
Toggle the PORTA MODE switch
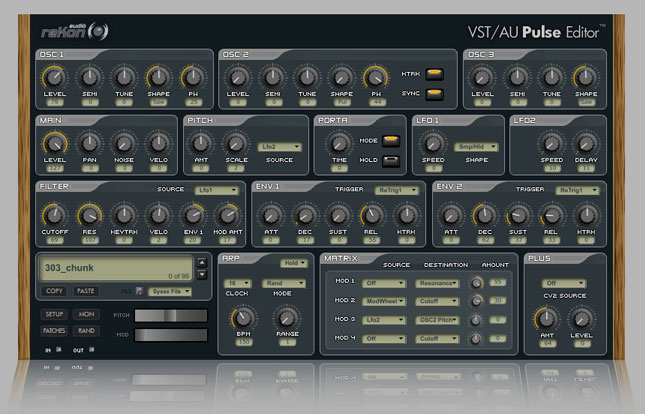pyautogui.click(x=391, y=141)
